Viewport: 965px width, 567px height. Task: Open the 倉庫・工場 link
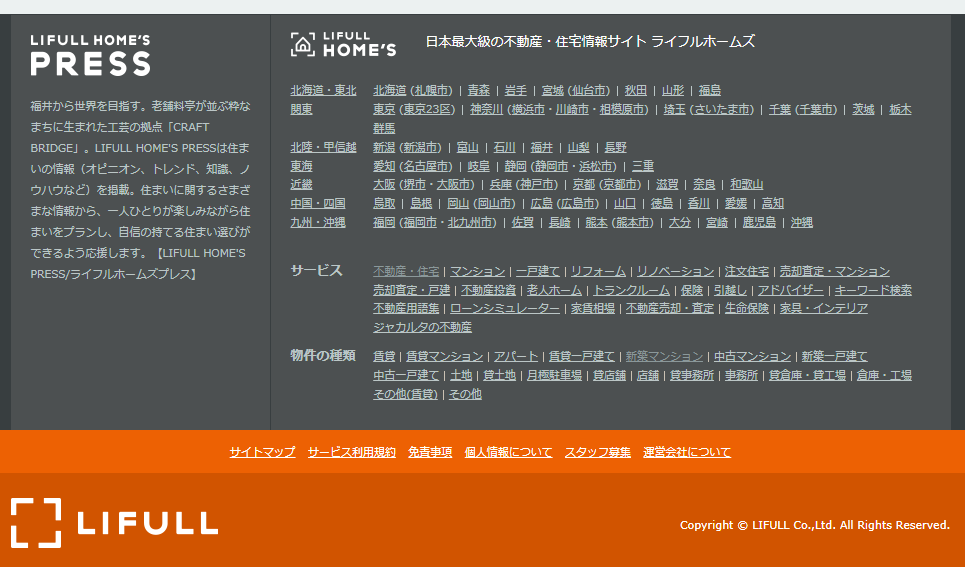pos(884,376)
